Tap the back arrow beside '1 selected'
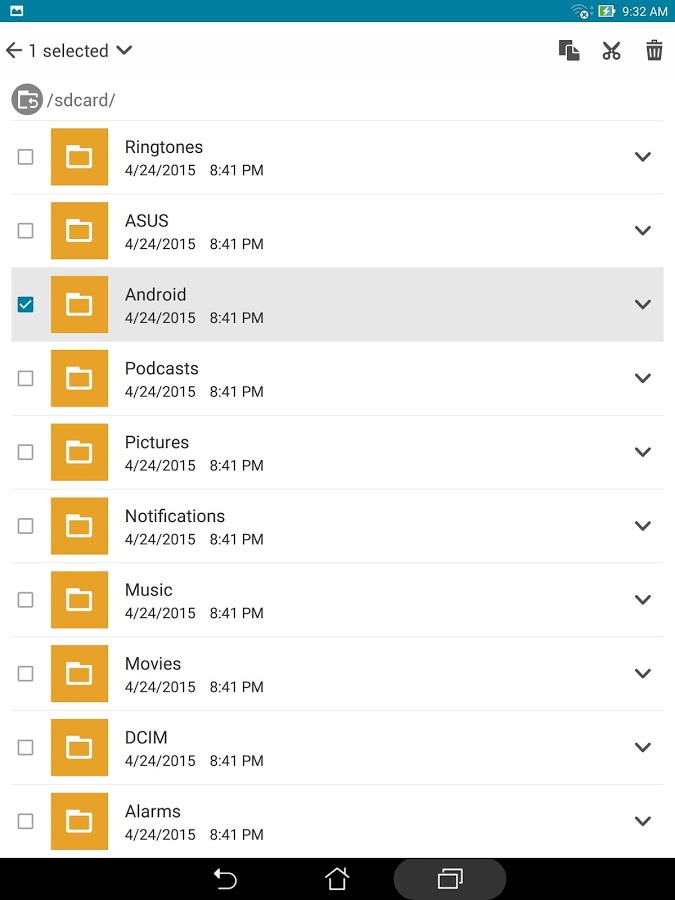 pyautogui.click(x=14, y=51)
